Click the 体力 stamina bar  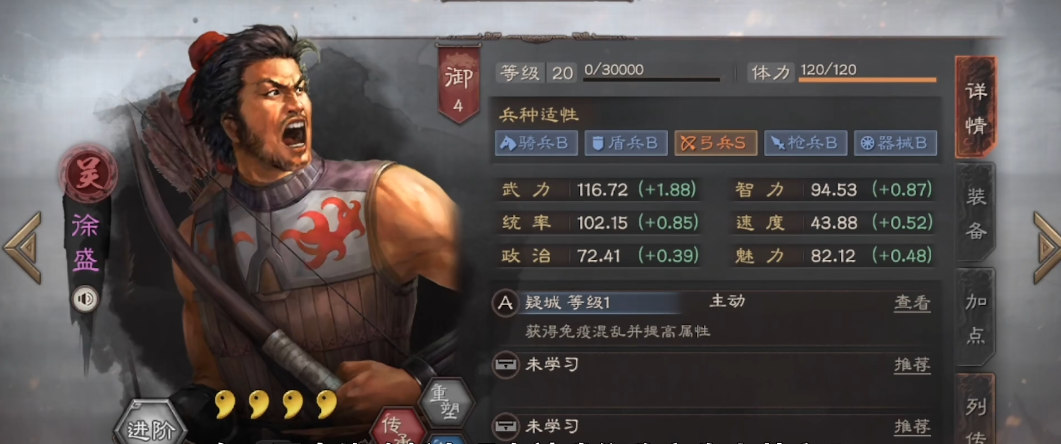click(x=867, y=80)
